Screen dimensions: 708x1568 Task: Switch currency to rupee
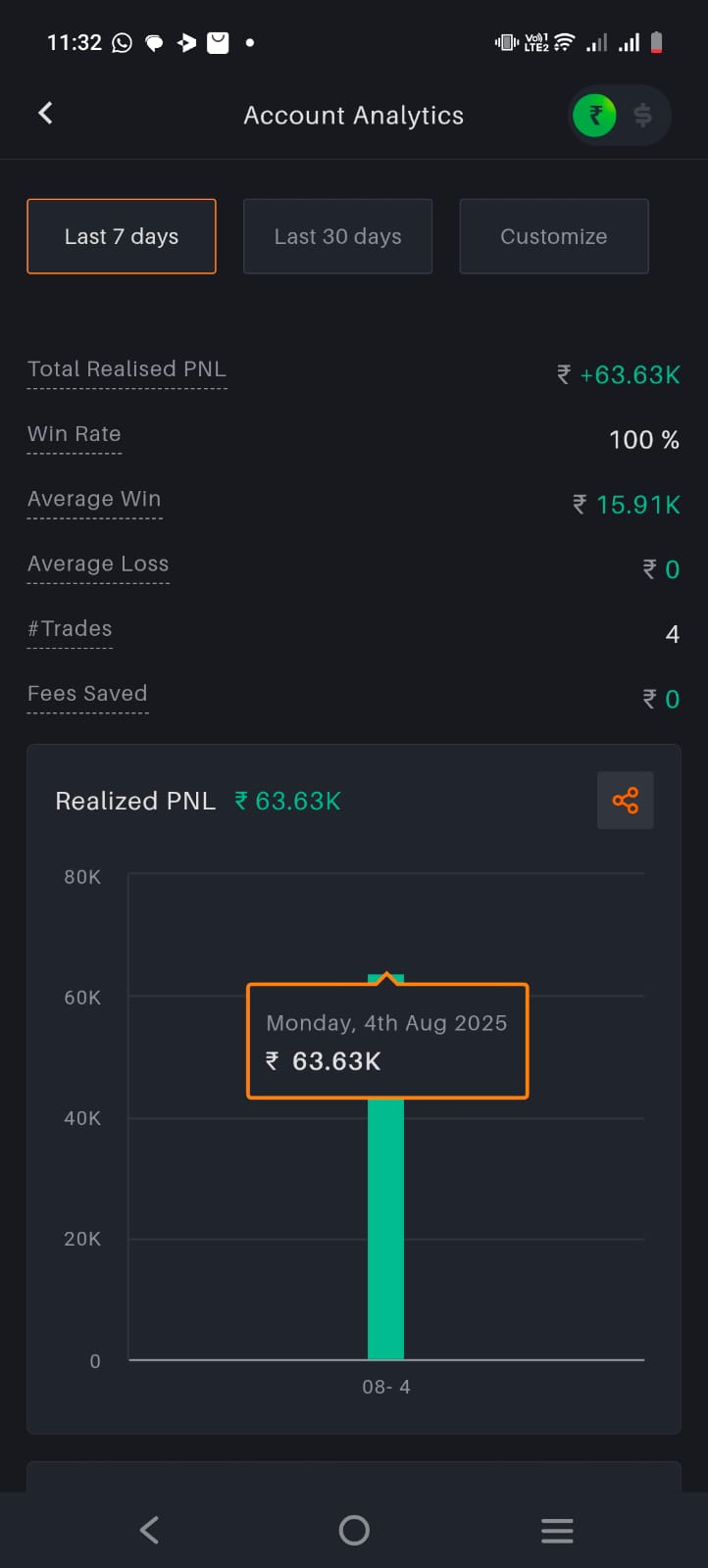click(595, 116)
